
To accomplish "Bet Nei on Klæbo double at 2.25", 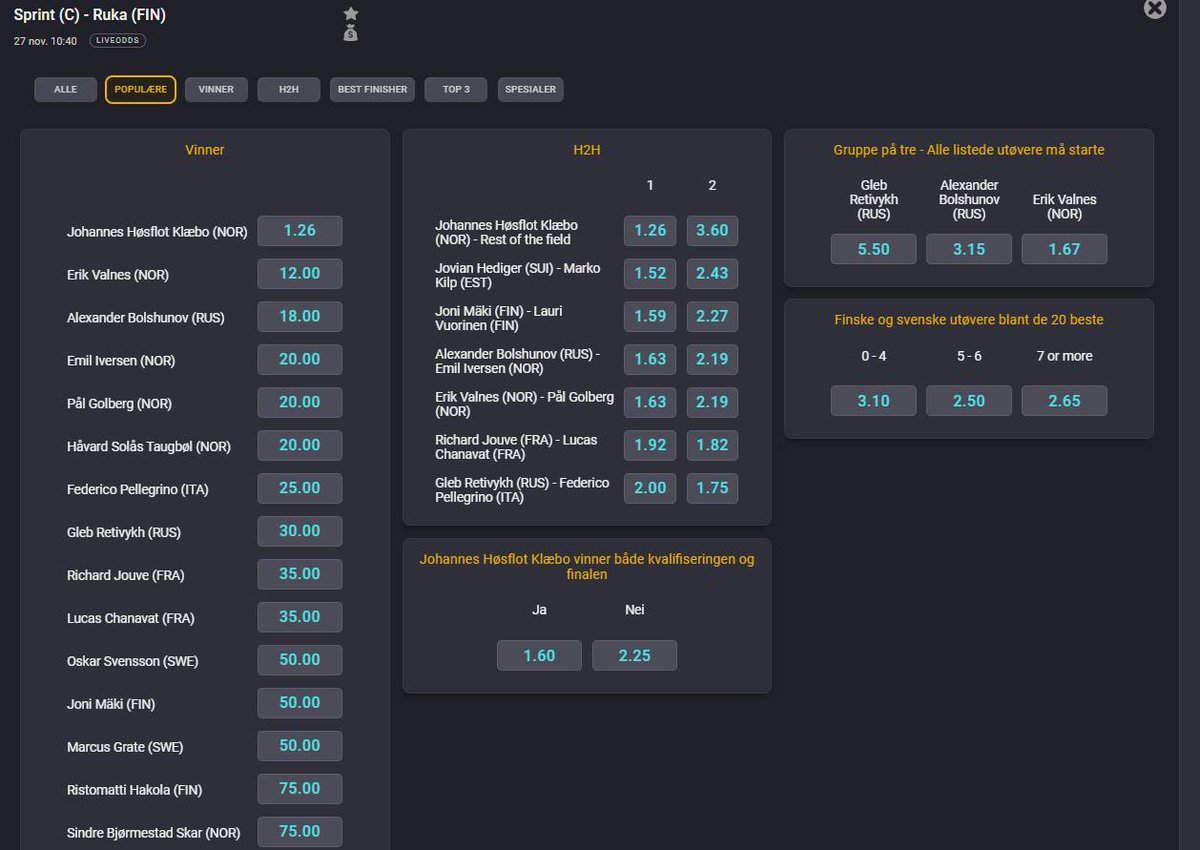I will tap(634, 656).
